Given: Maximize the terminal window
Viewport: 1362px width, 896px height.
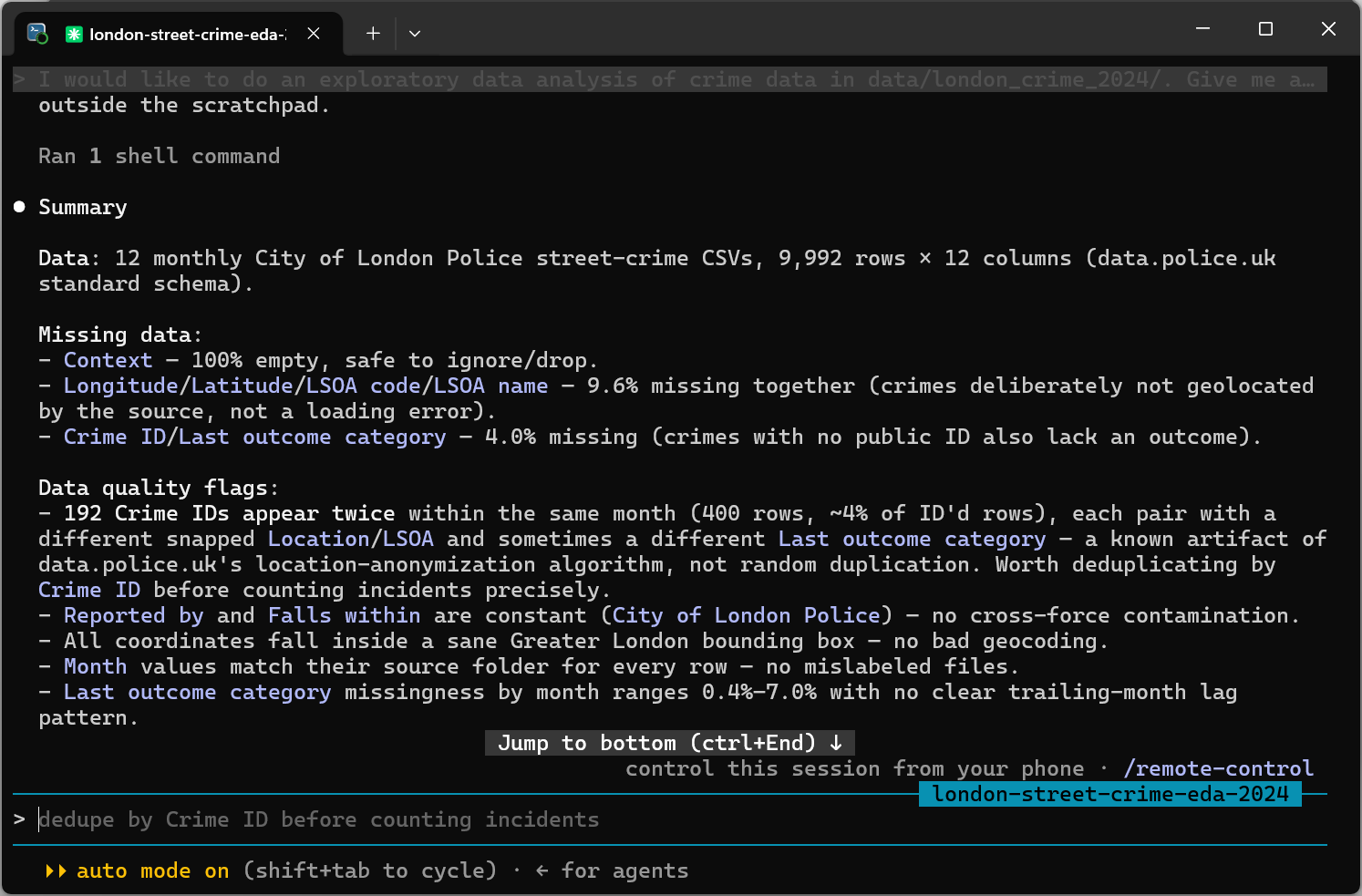Looking at the screenshot, I should click(1265, 29).
